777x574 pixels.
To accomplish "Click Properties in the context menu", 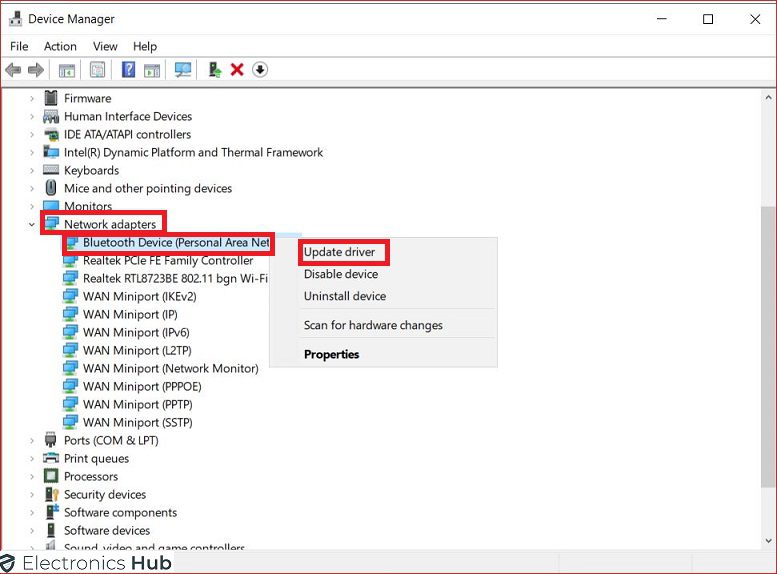I will [x=331, y=354].
